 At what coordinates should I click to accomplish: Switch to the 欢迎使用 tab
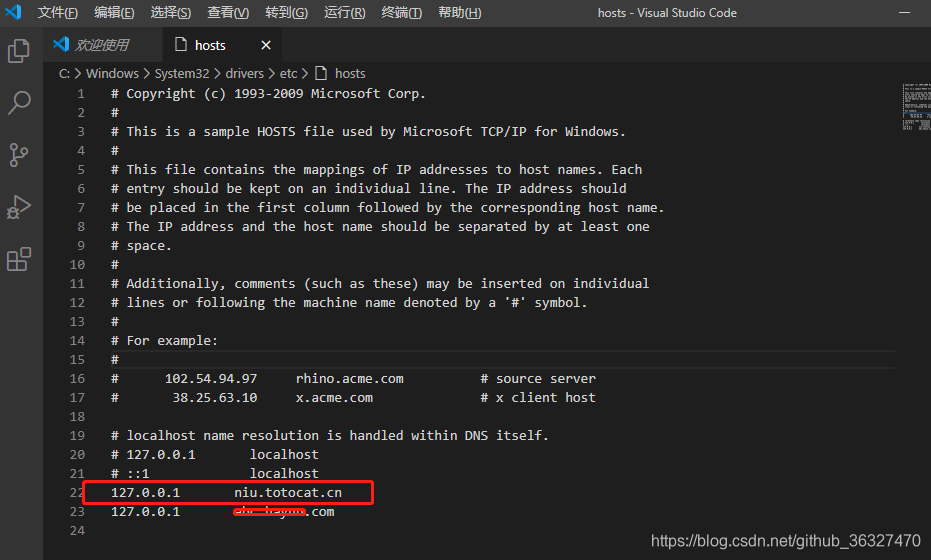pos(103,45)
